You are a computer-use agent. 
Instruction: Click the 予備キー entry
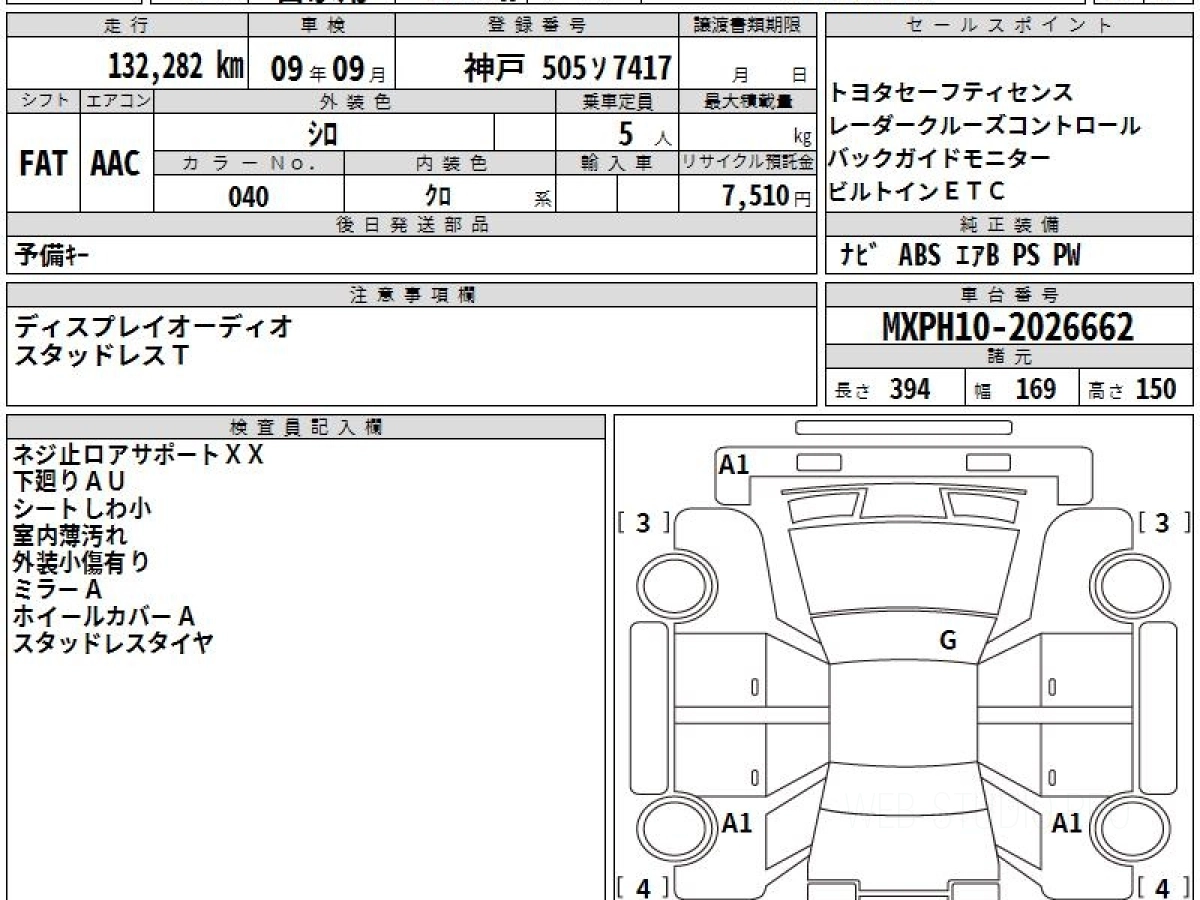[x=52, y=256]
